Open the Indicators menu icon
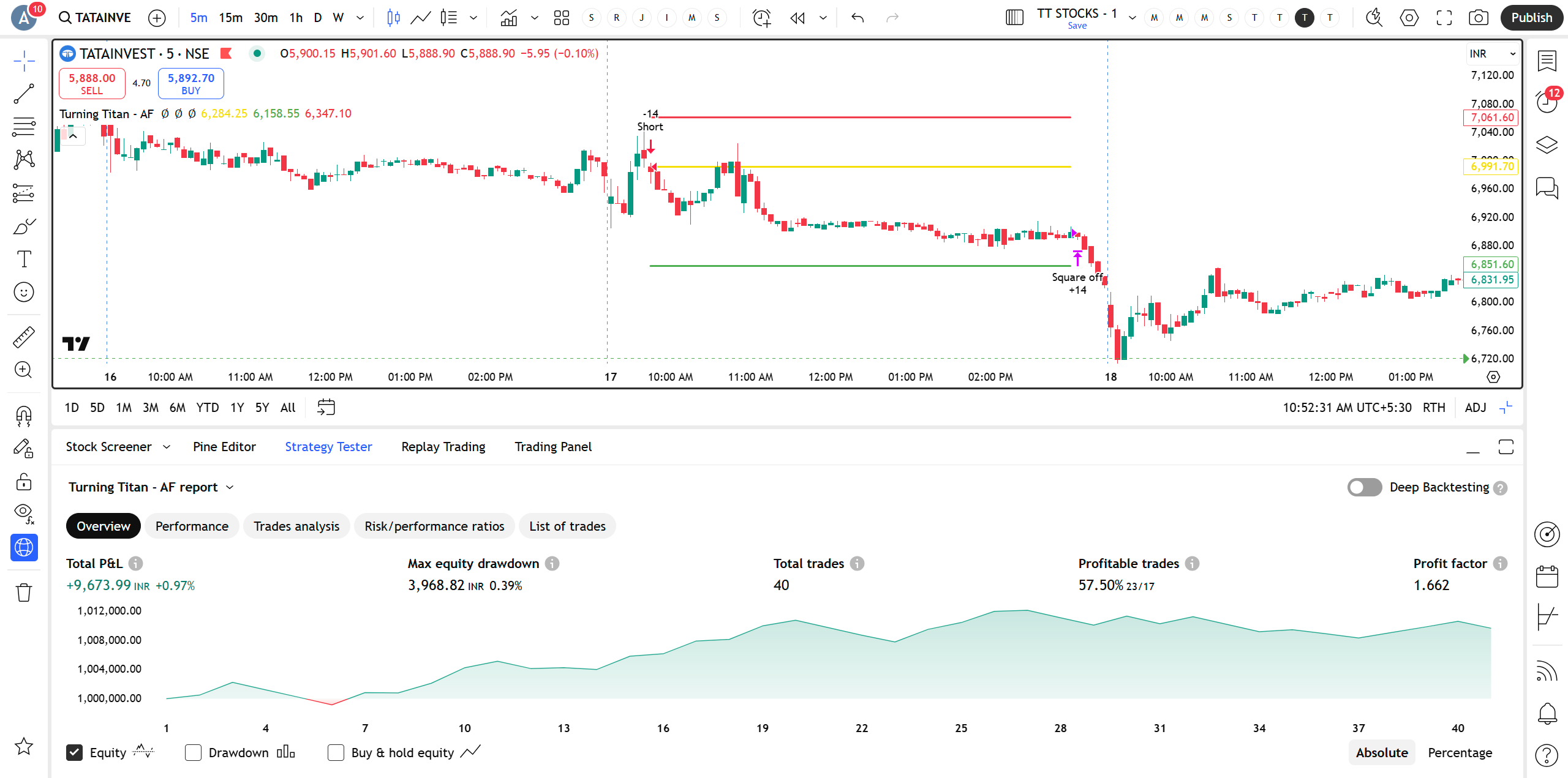 coord(508,18)
